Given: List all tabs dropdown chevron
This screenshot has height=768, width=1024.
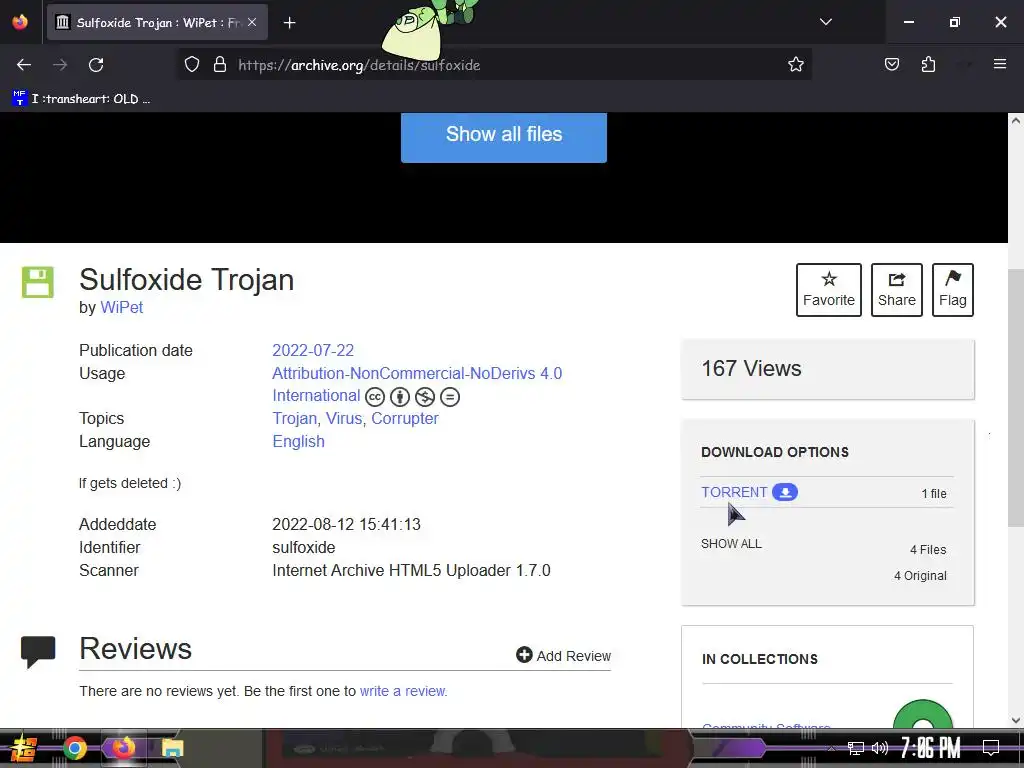Looking at the screenshot, I should pyautogui.click(x=825, y=22).
